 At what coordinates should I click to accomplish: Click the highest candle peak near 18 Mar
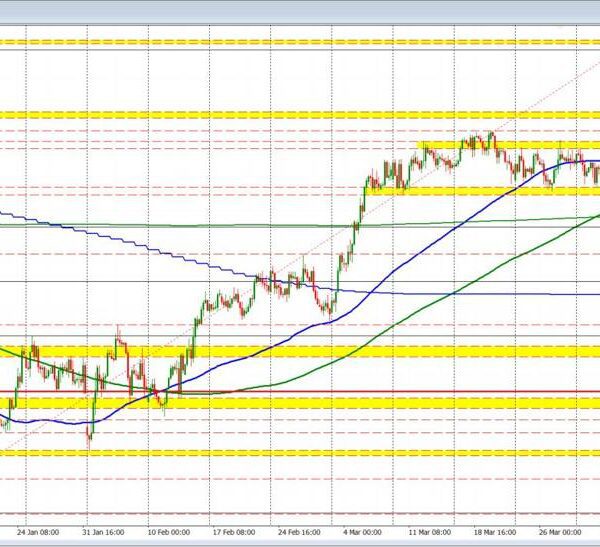pos(491,133)
